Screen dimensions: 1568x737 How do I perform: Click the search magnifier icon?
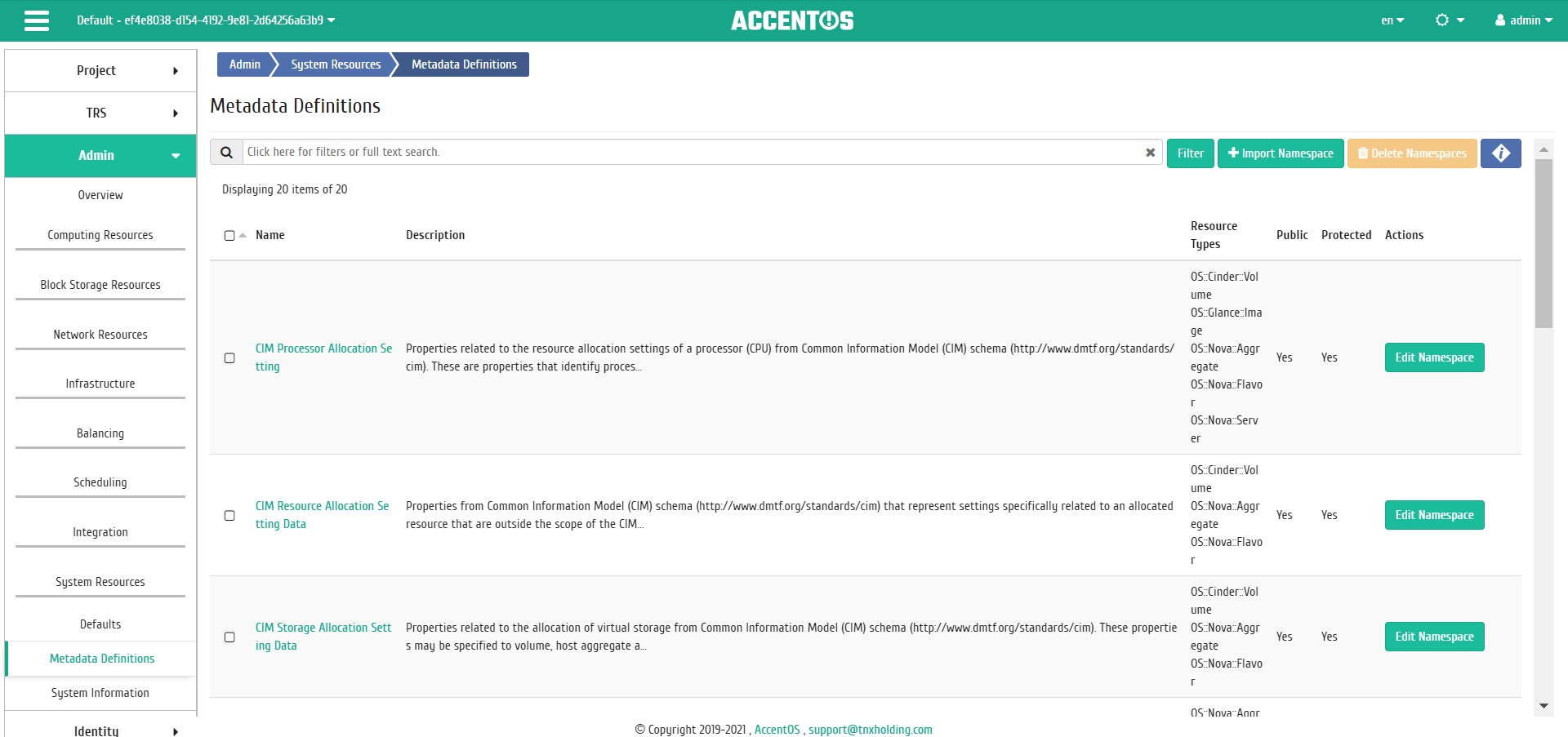[x=227, y=153]
